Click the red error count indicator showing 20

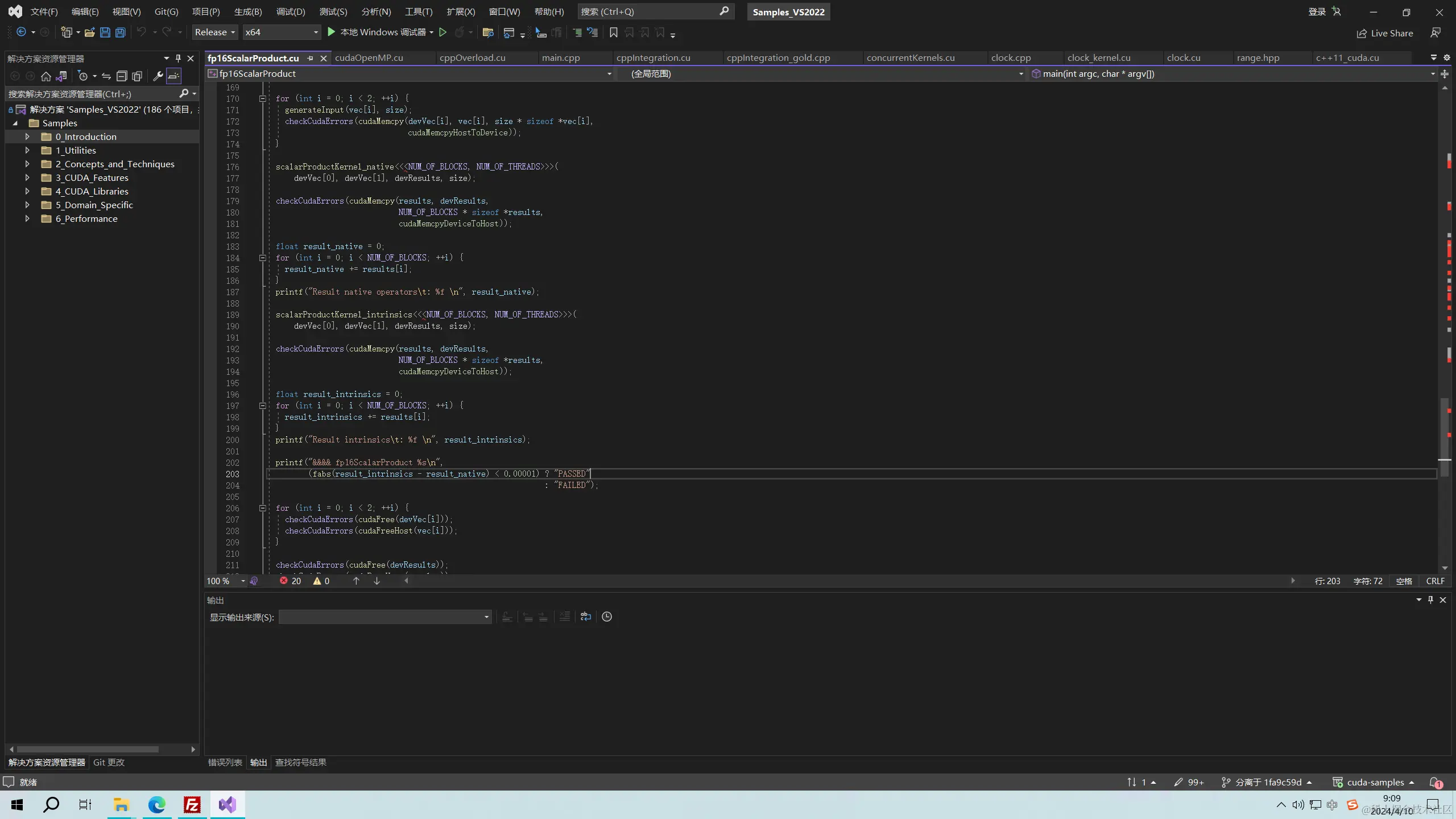pos(290,581)
